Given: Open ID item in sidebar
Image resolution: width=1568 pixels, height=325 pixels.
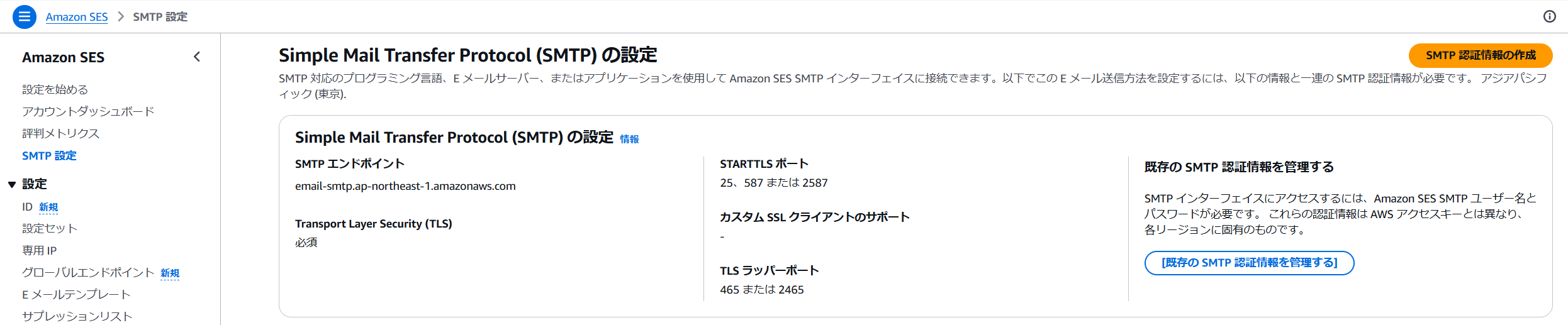Looking at the screenshot, I should click(27, 207).
